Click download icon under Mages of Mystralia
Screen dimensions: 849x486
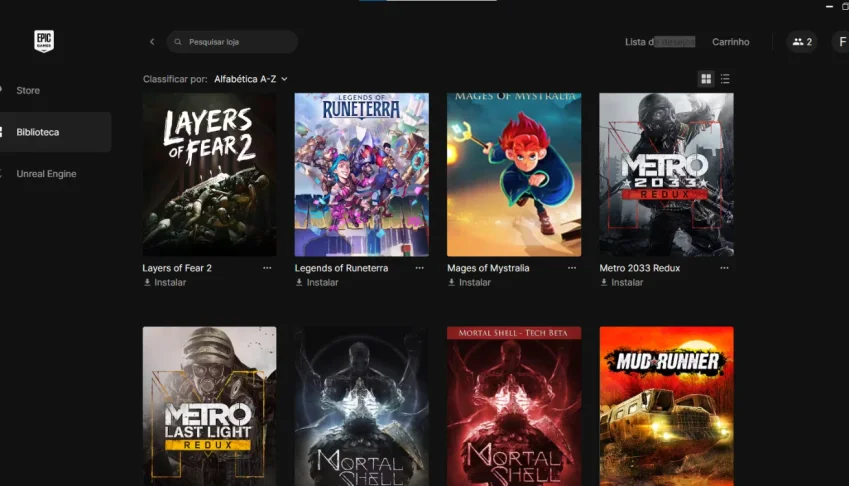(x=452, y=283)
